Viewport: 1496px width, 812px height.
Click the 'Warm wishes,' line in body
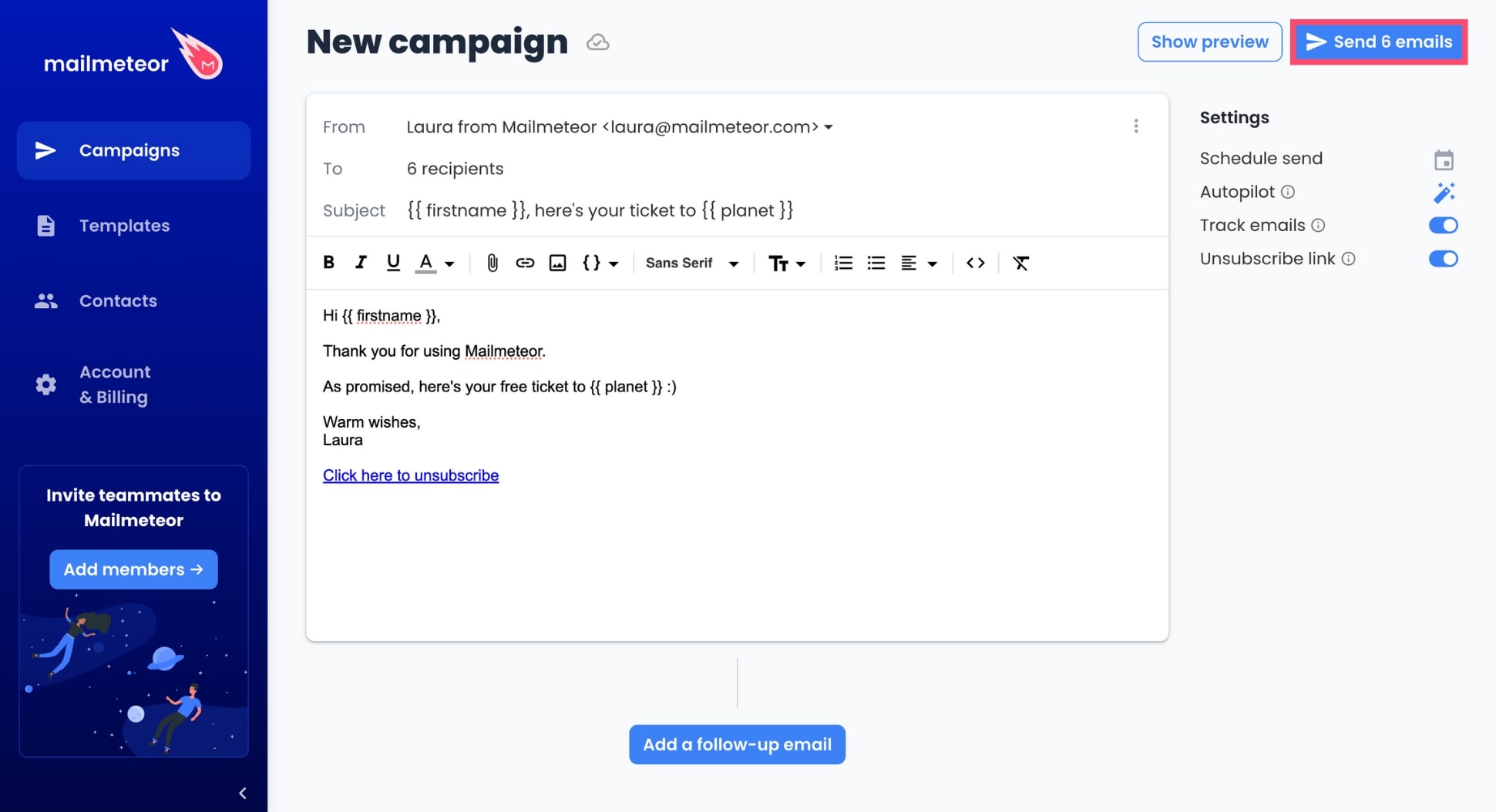point(371,422)
